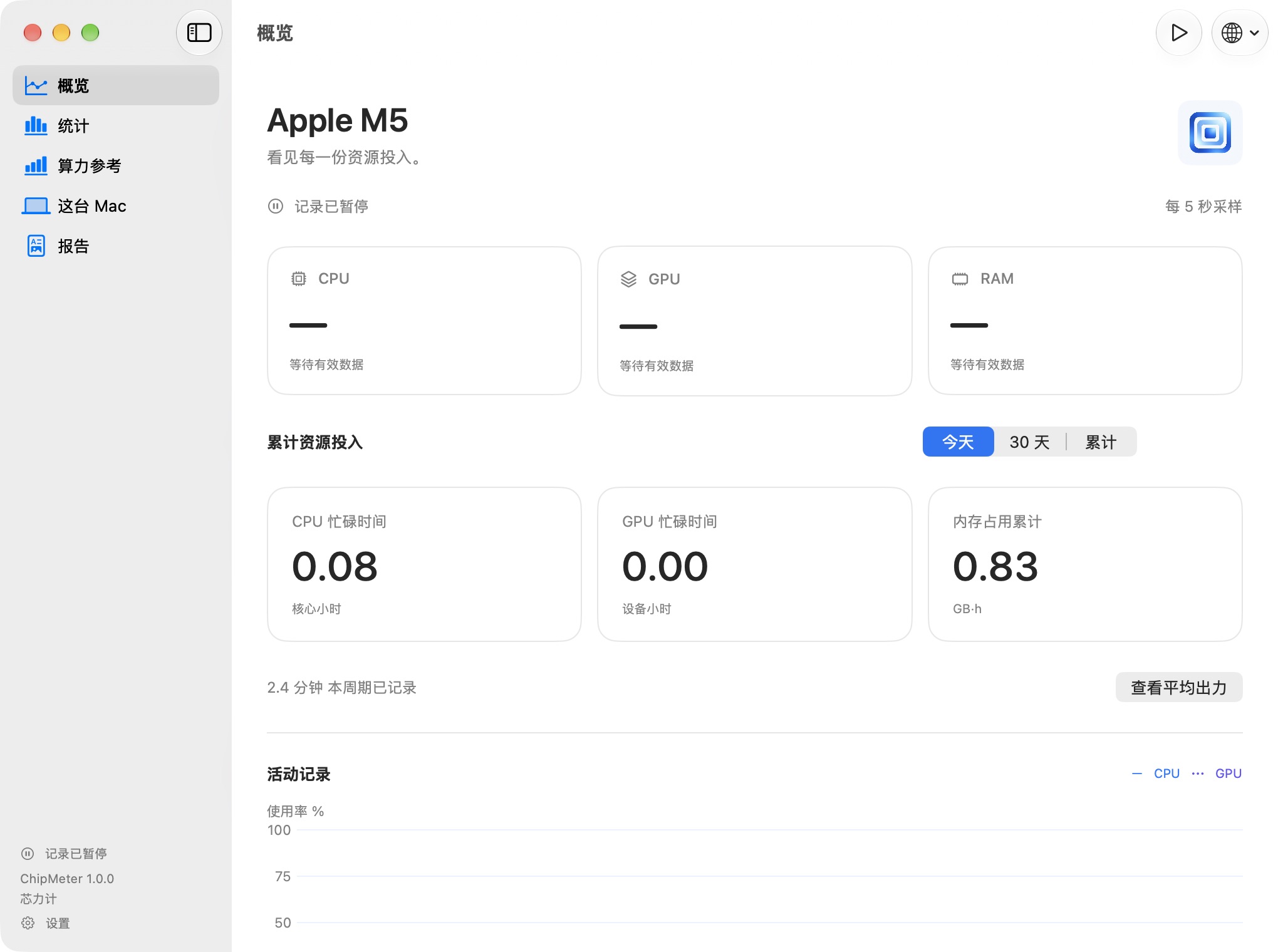The image size is (1278, 952).
Task: Open 报告 in the sidebar
Action: [116, 246]
